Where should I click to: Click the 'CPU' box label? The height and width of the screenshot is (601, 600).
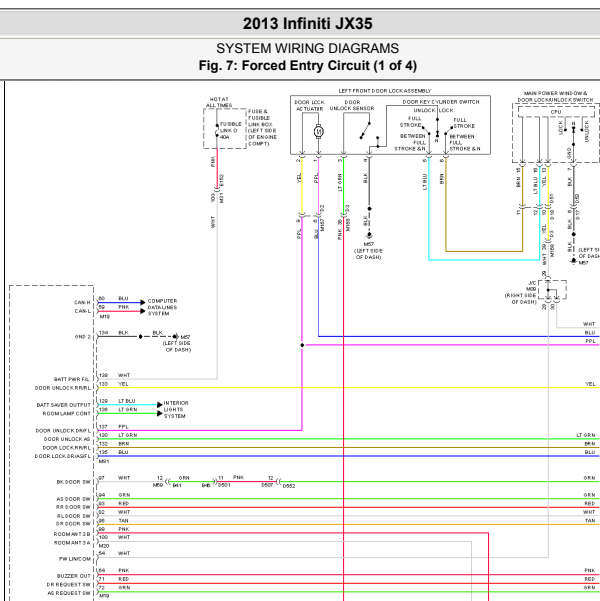(x=556, y=112)
